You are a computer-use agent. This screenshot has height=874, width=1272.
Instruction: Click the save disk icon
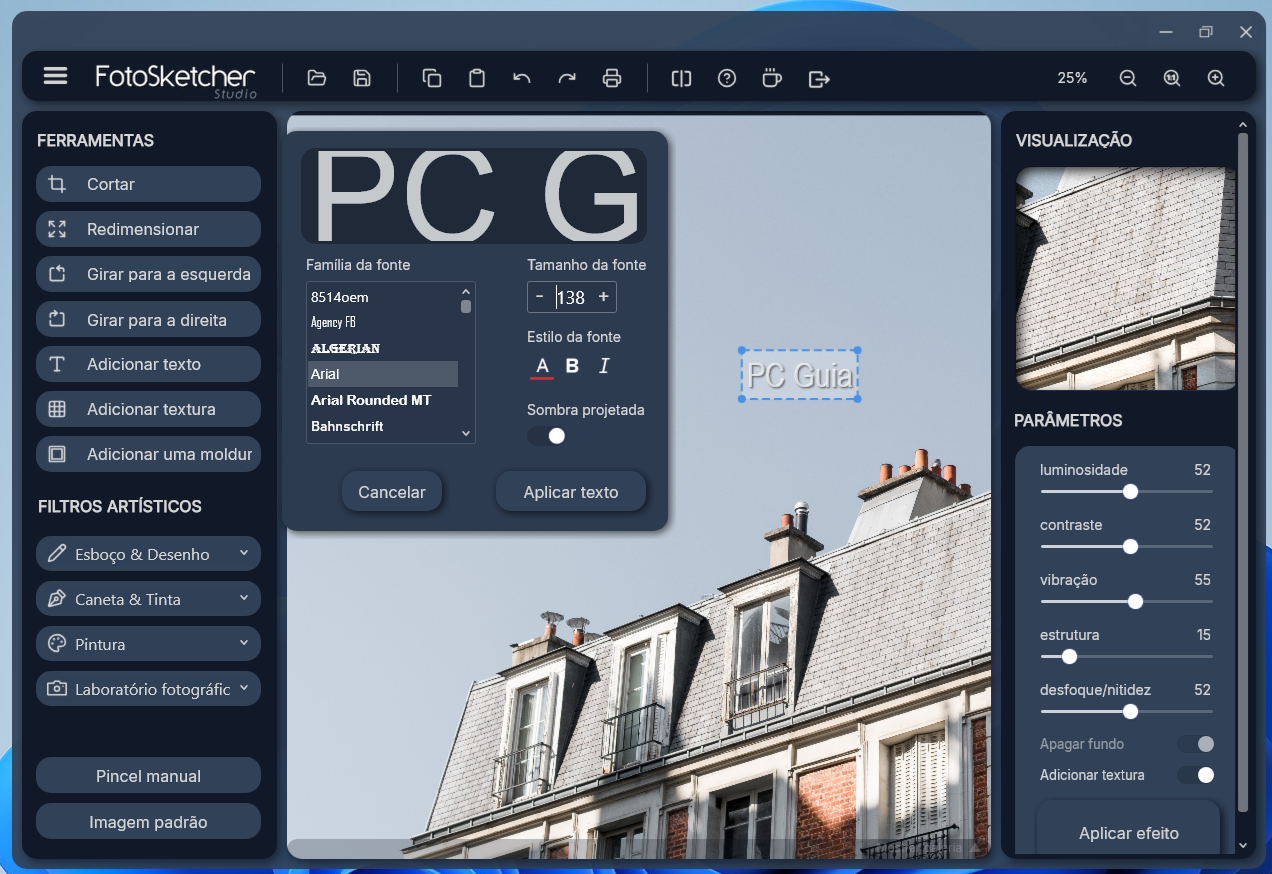point(362,78)
